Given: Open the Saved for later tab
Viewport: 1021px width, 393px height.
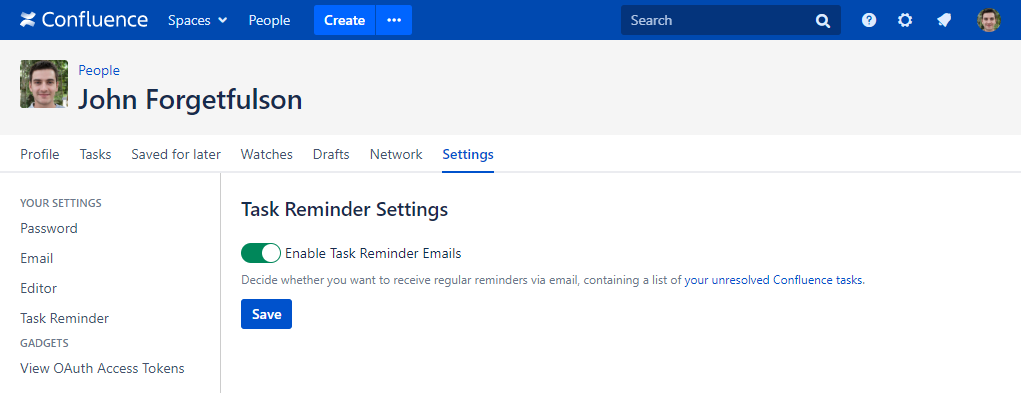Looking at the screenshot, I should pyautogui.click(x=176, y=154).
